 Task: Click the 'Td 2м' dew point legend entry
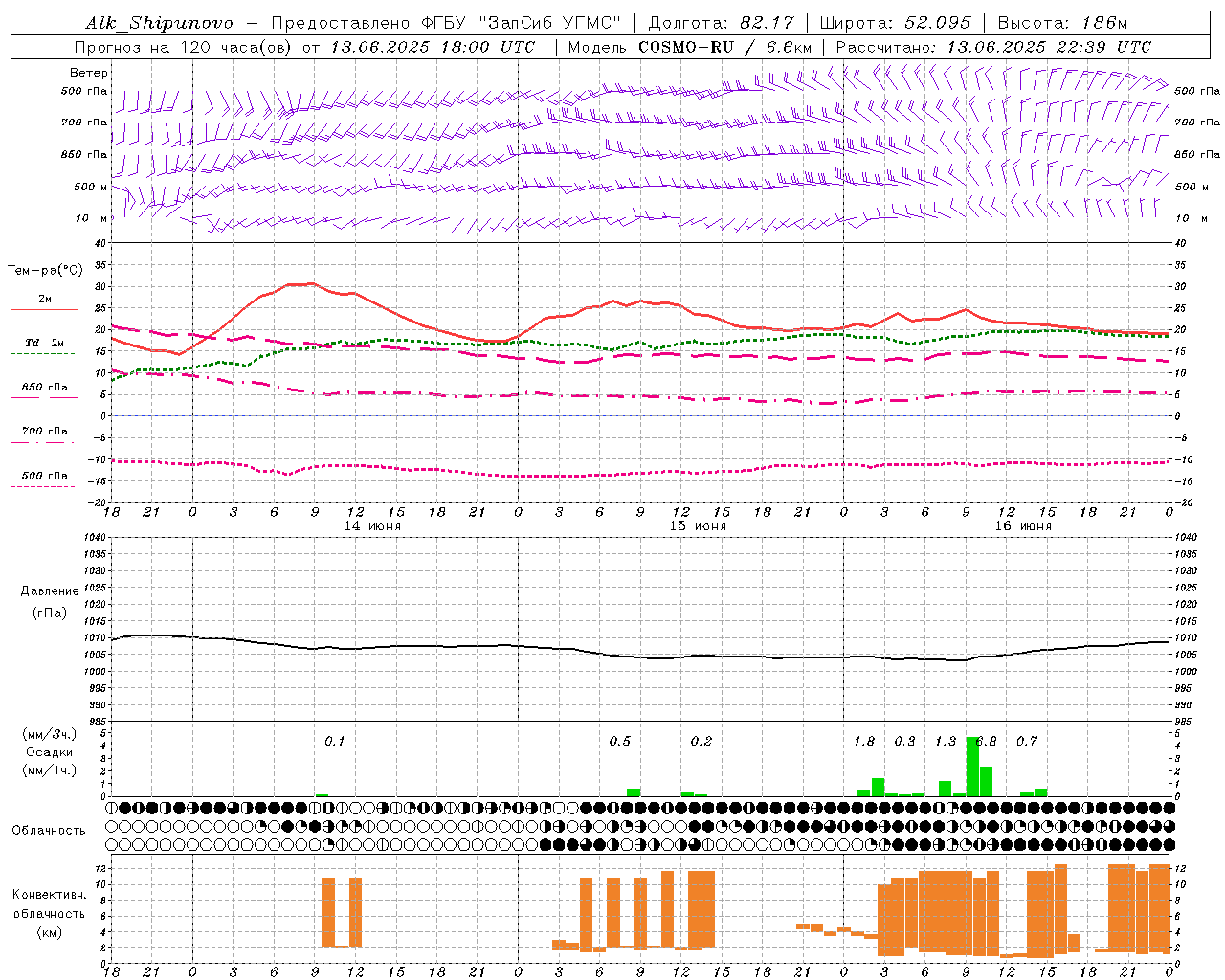pos(45,343)
